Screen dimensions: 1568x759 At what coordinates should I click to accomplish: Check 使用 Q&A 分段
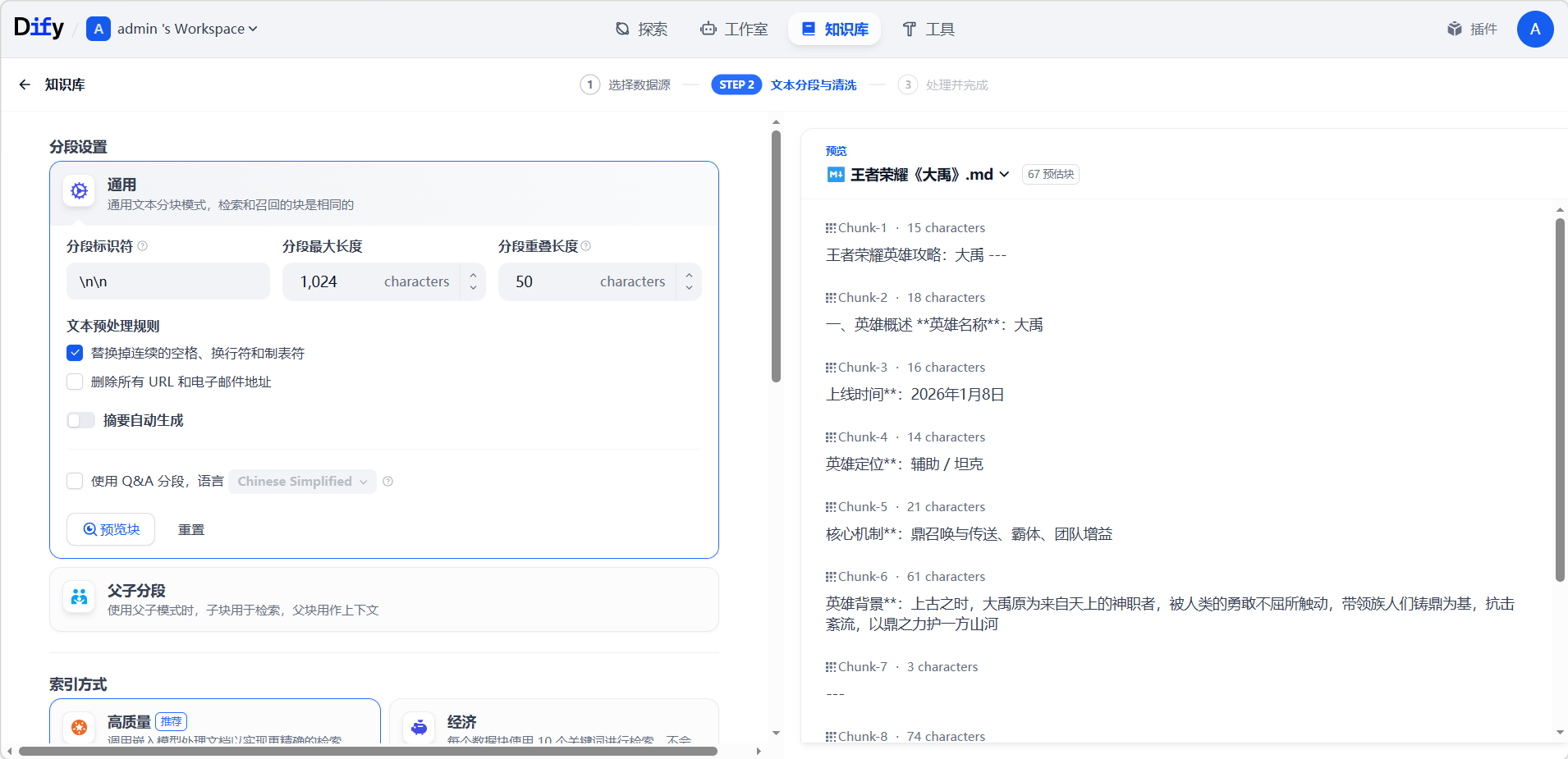[75, 481]
